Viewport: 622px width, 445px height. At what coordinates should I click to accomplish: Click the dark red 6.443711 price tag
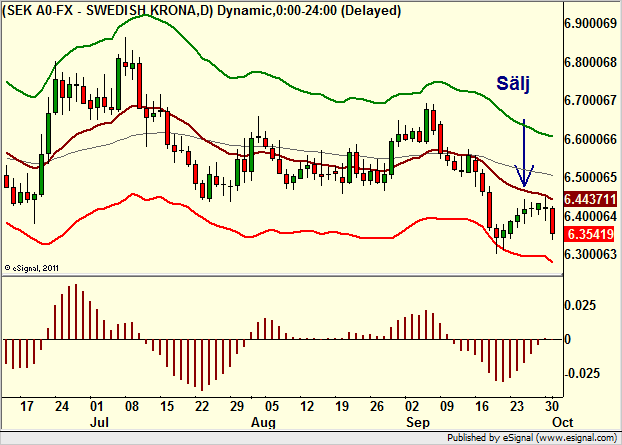click(590, 199)
